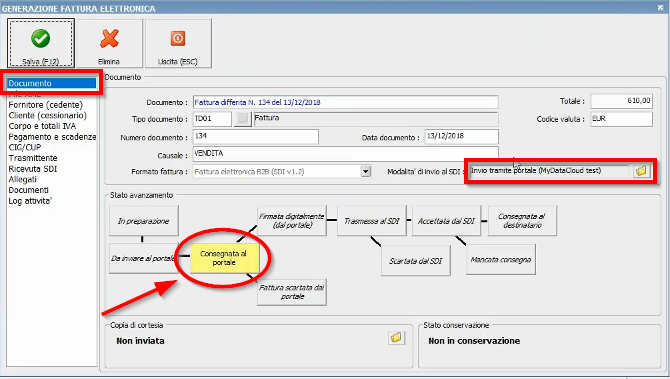The height and width of the screenshot is (379, 670).
Task: Click the Numero documento field 134
Action: click(x=256, y=136)
